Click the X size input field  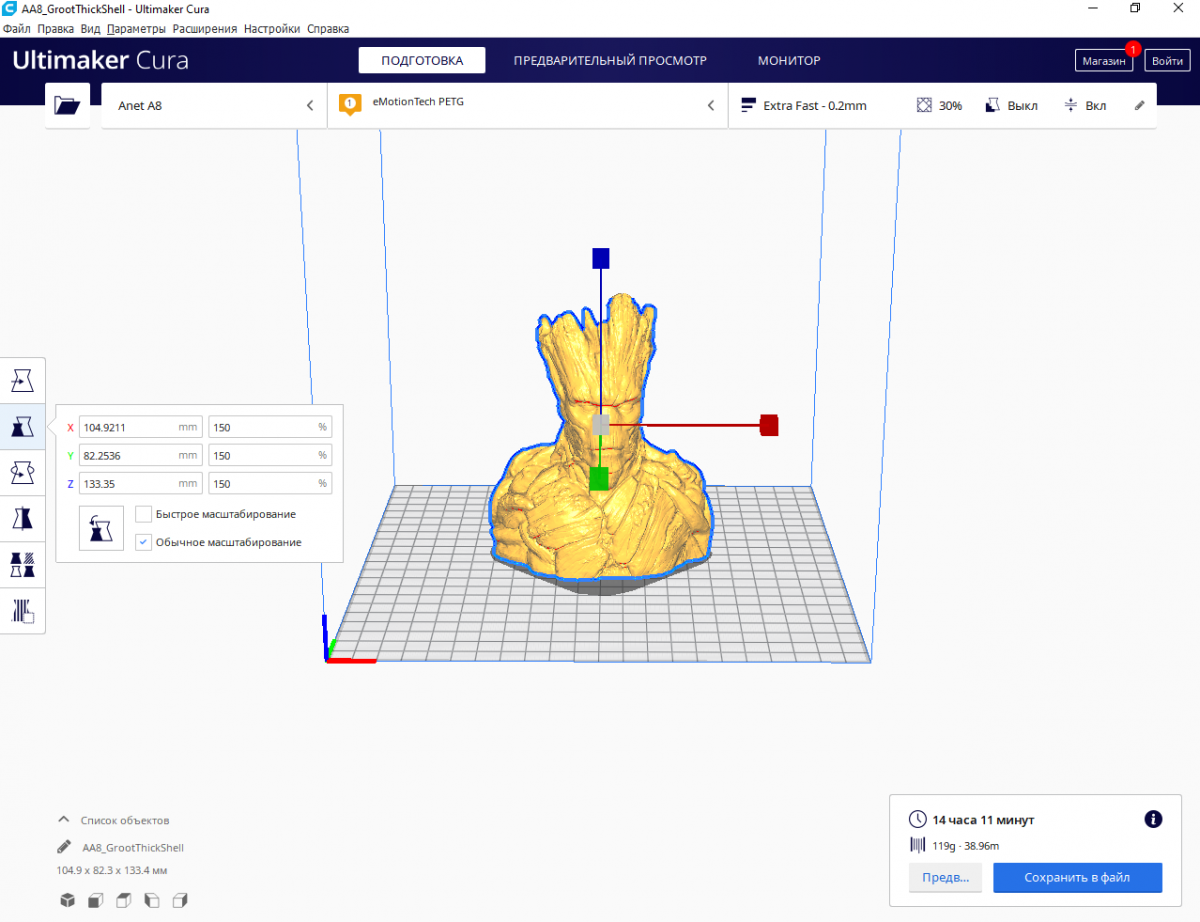pos(128,427)
